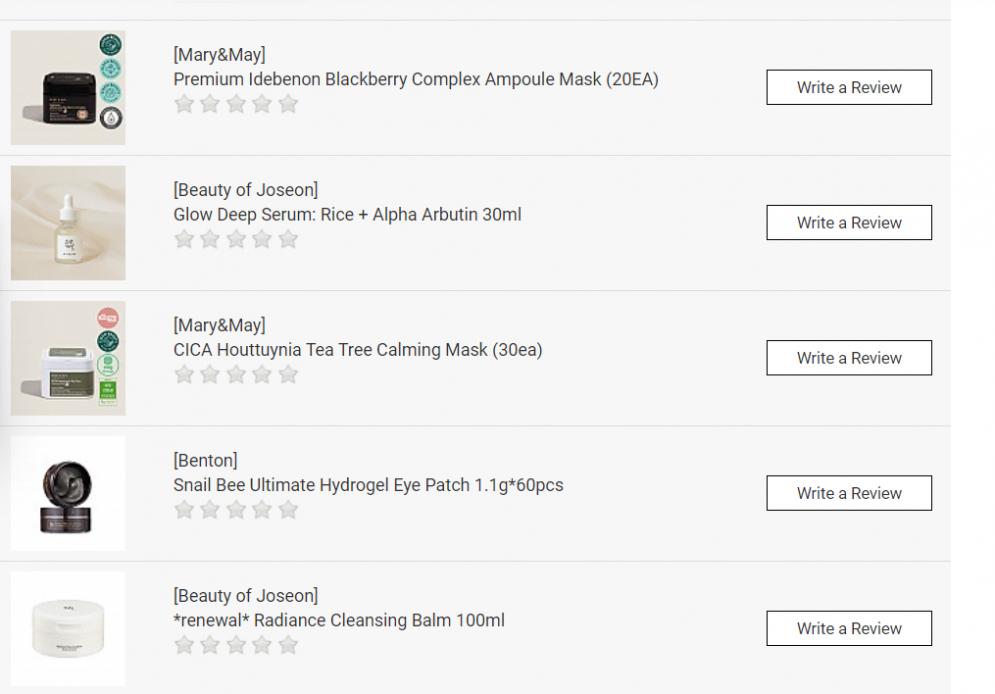Open Benton Hydrogel Eye Patch image

pyautogui.click(x=68, y=493)
